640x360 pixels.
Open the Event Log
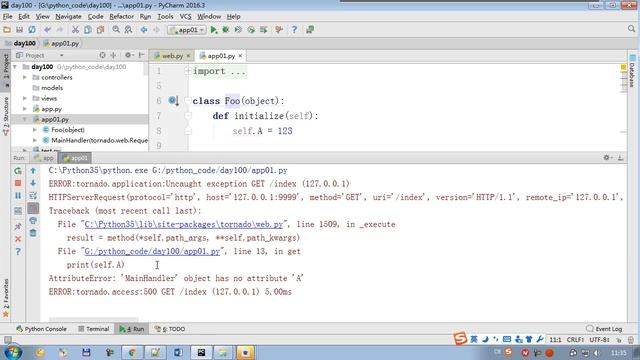(x=604, y=329)
